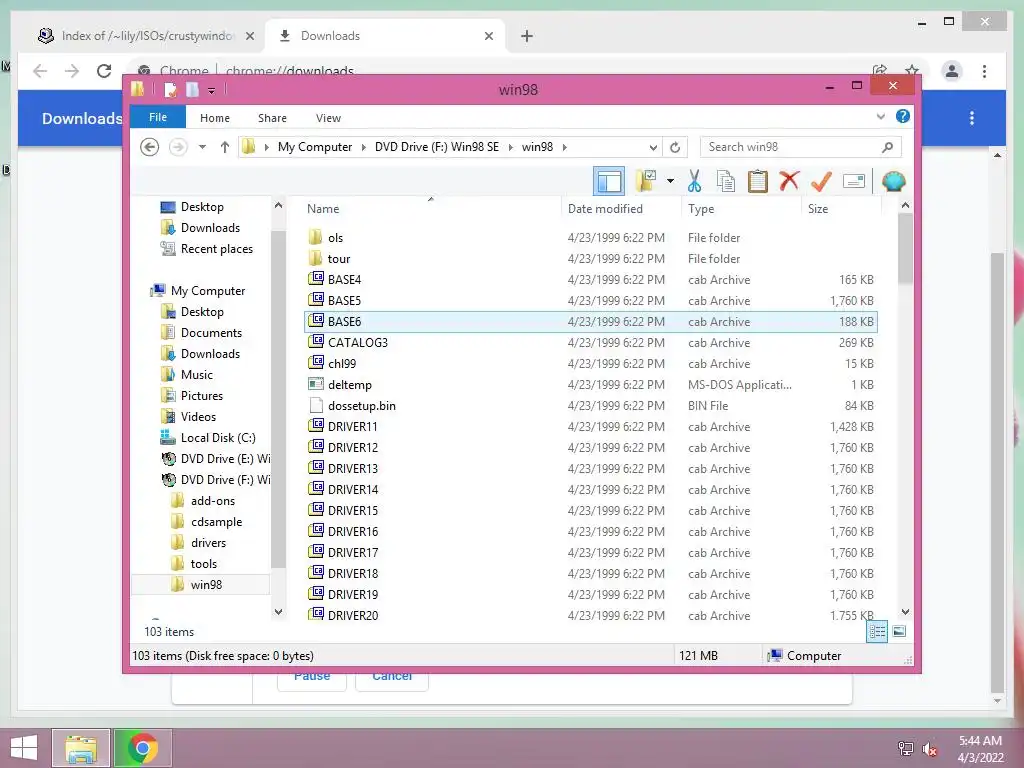
Task: Click My Computer in the address breadcrumb
Action: coord(315,147)
